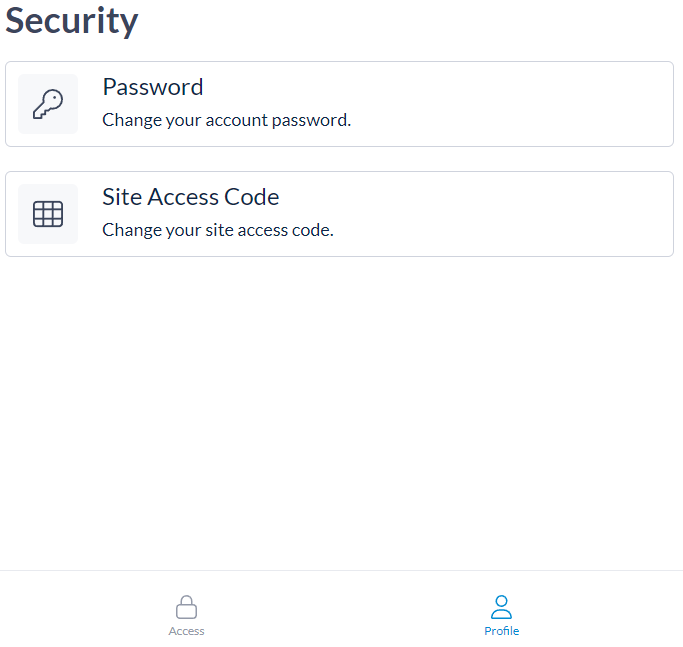
Task: Select "Change your site access code." text
Action: pos(217,230)
